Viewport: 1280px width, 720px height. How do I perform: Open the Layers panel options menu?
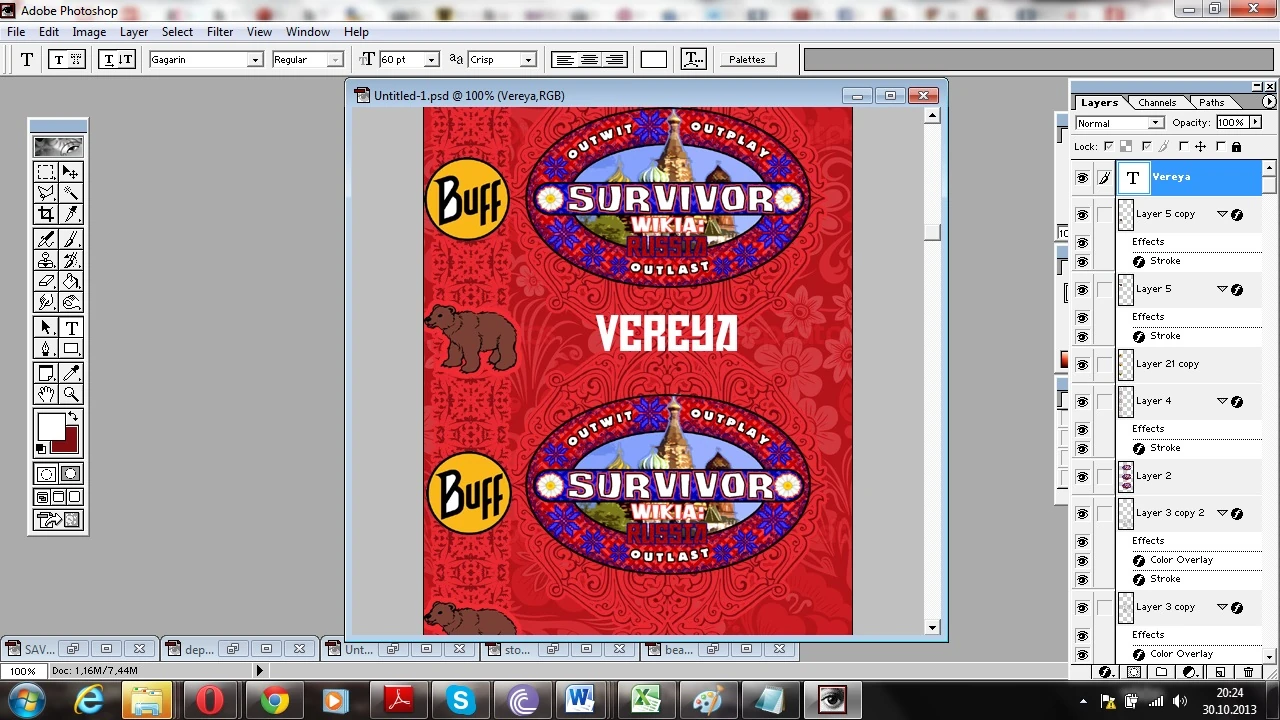1269,102
